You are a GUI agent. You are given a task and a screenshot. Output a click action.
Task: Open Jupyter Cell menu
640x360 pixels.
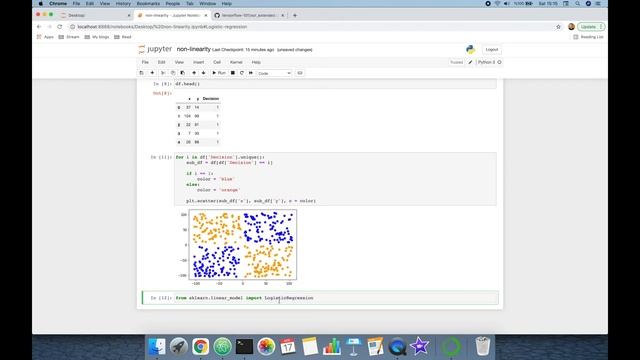[217, 62]
